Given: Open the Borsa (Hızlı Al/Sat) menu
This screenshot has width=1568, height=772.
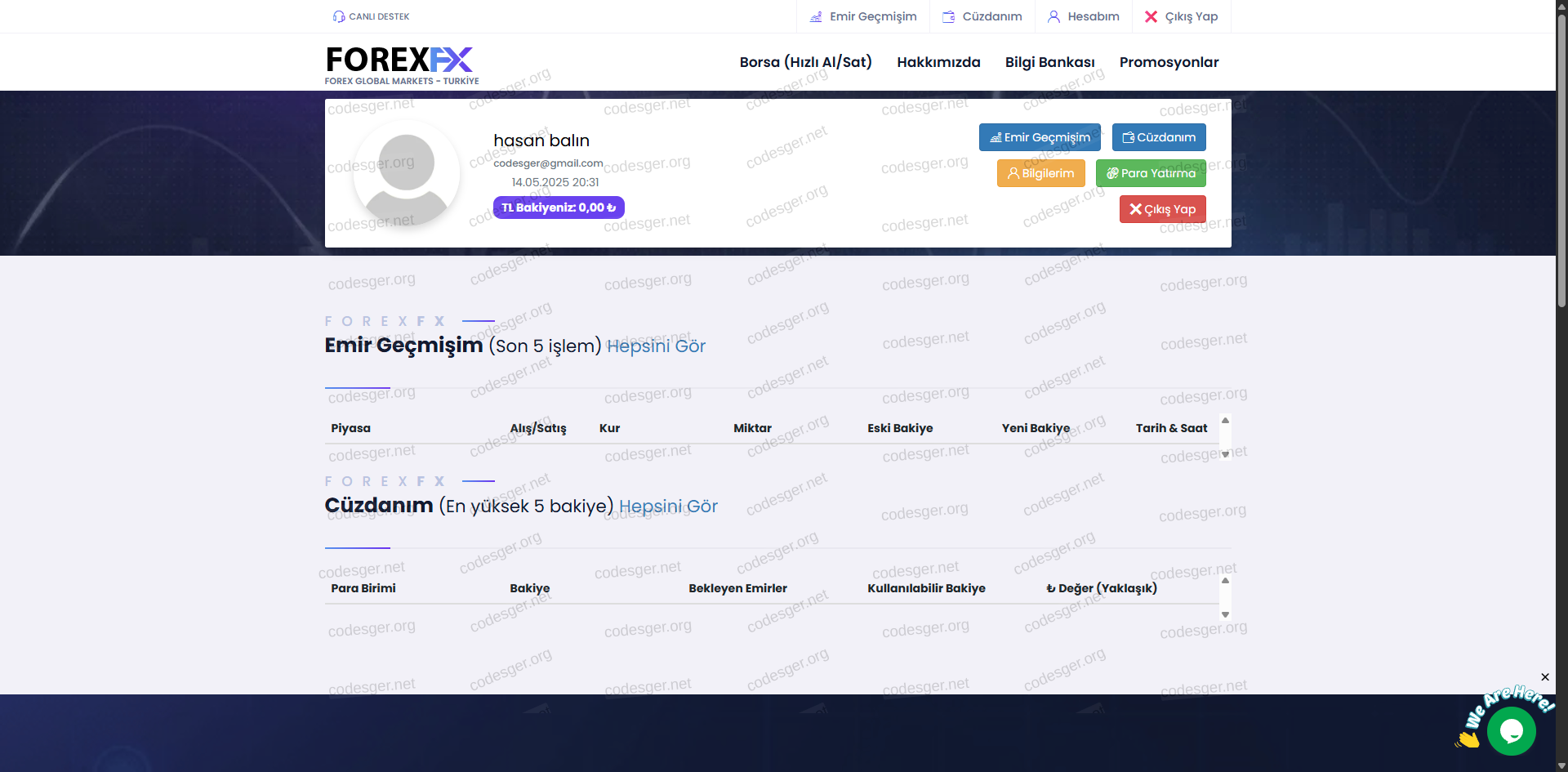Looking at the screenshot, I should tap(805, 62).
